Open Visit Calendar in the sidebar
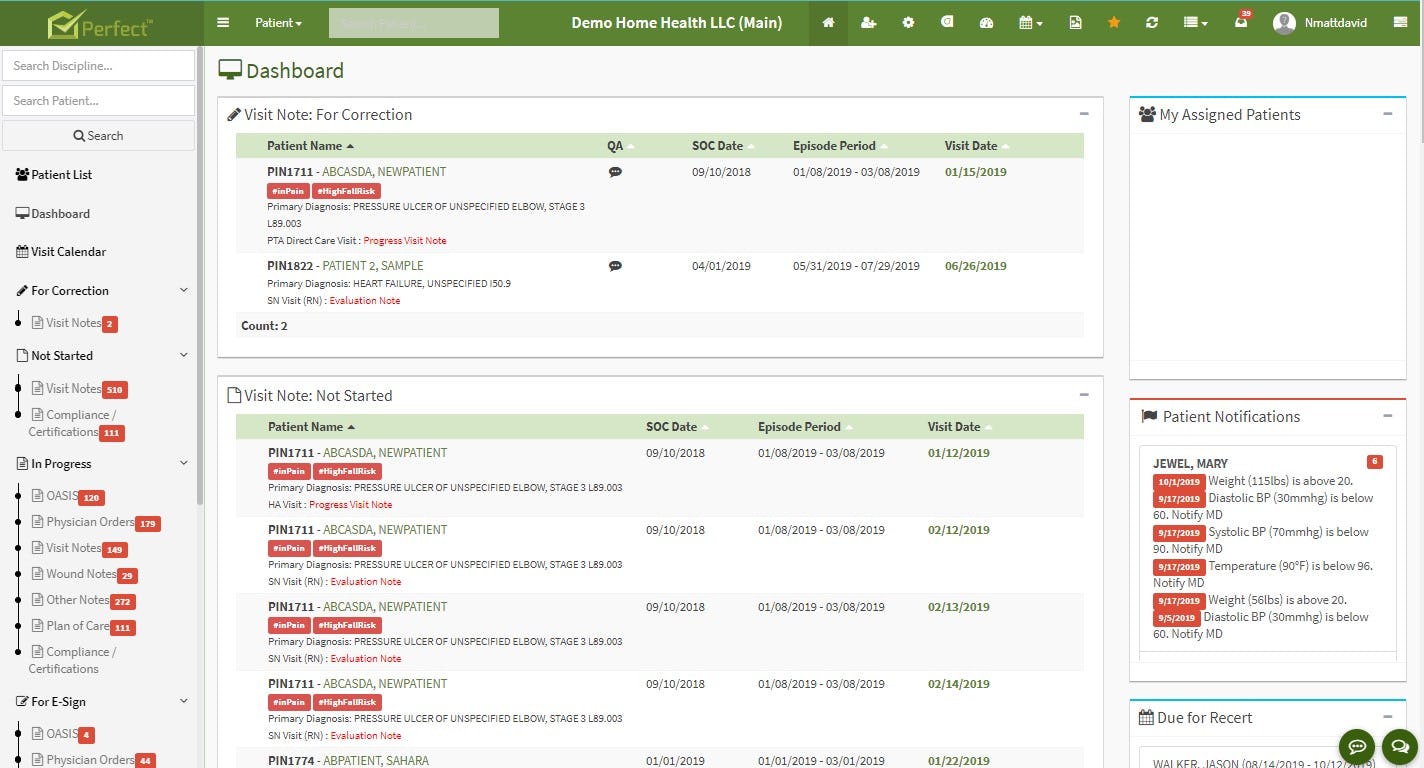The image size is (1424, 768). 61,251
